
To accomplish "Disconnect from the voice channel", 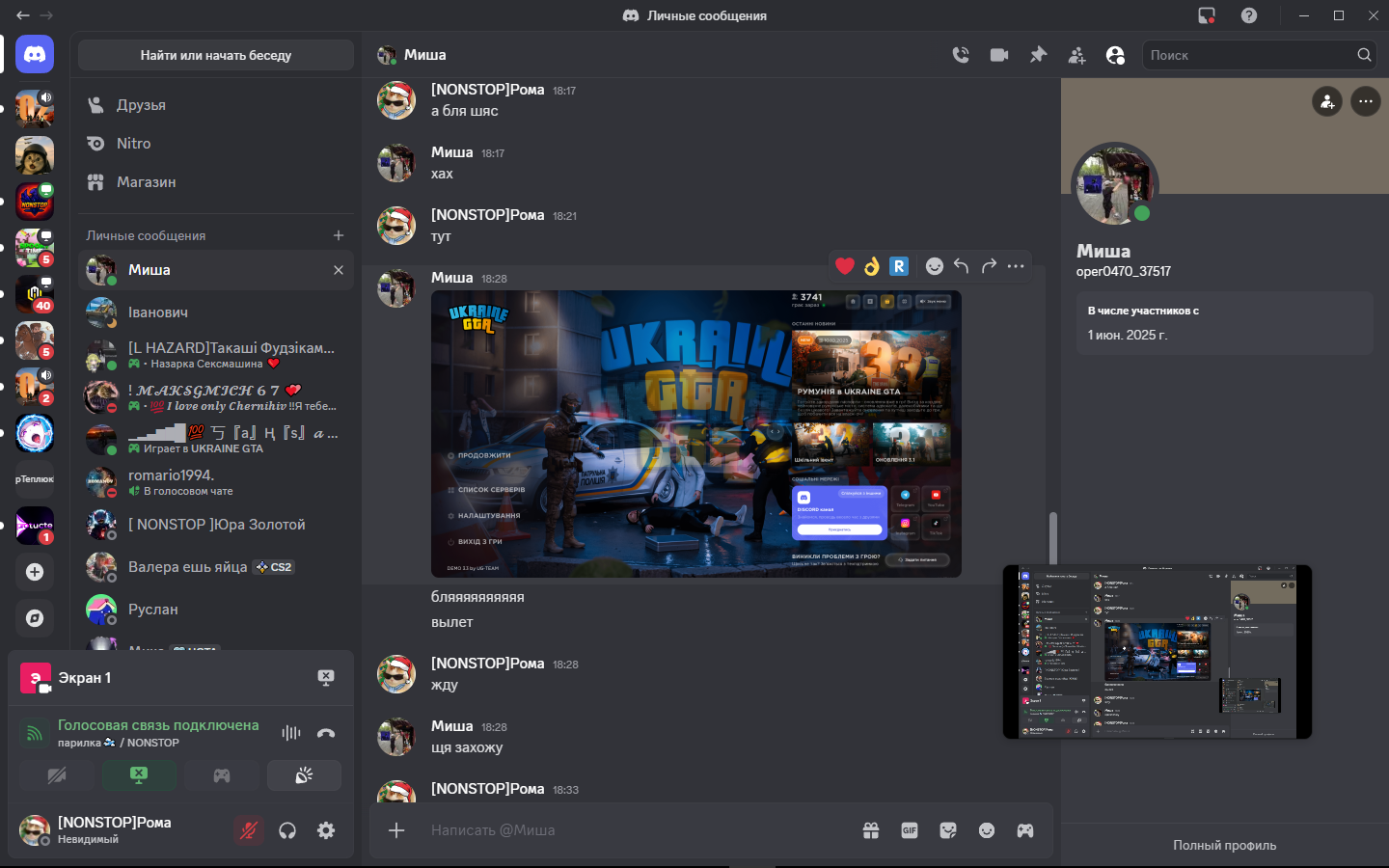I will pos(326,733).
